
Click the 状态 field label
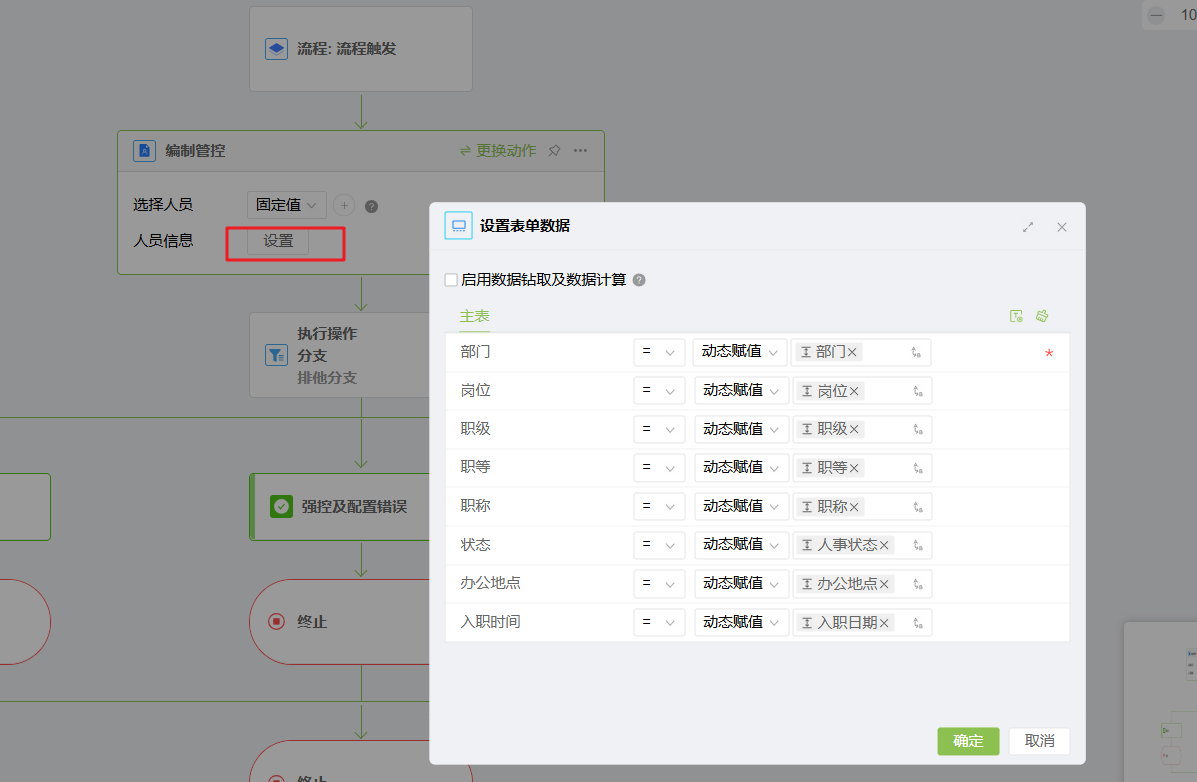pyautogui.click(x=475, y=545)
